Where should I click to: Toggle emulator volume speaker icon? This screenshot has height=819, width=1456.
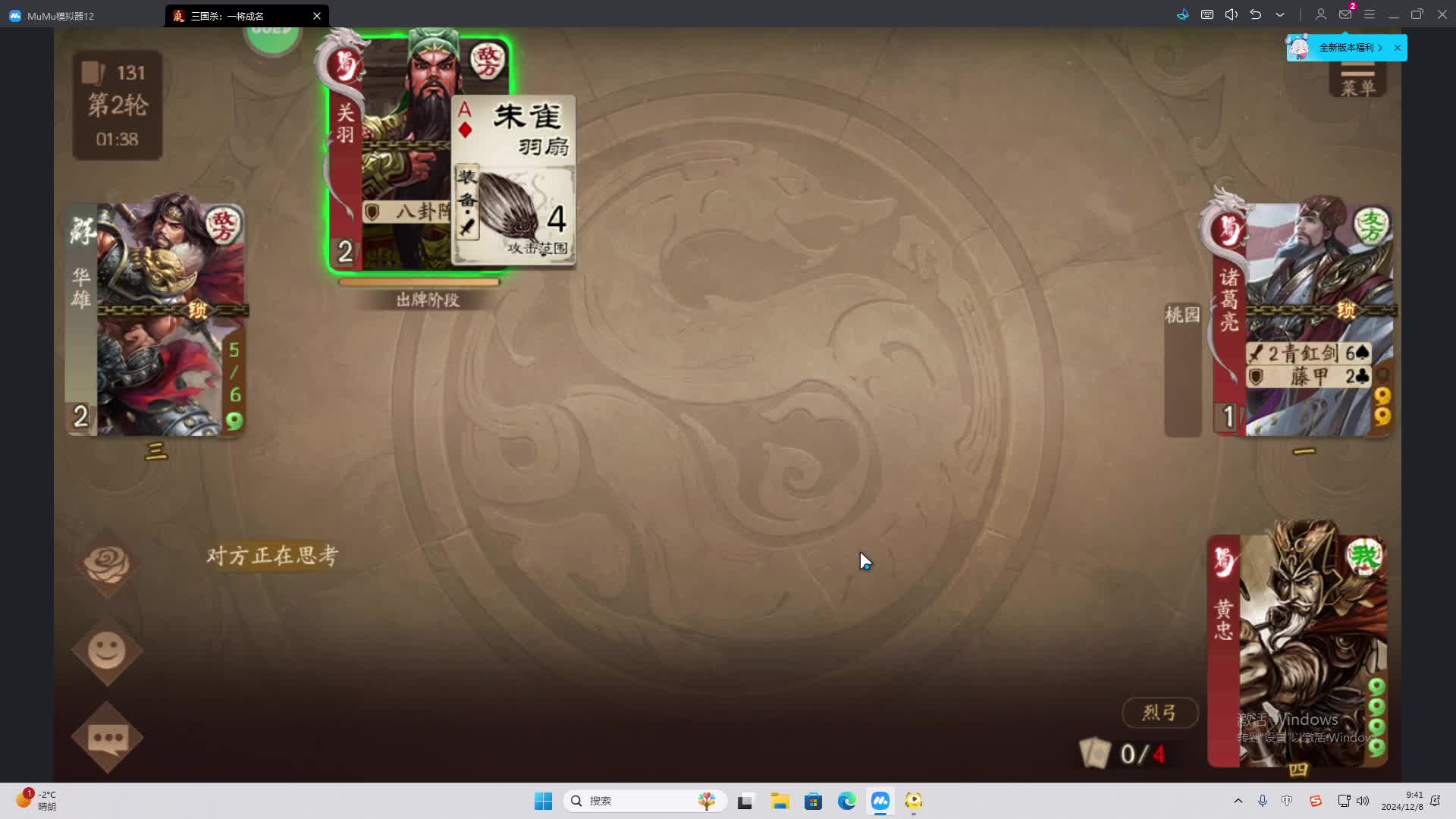(1231, 14)
